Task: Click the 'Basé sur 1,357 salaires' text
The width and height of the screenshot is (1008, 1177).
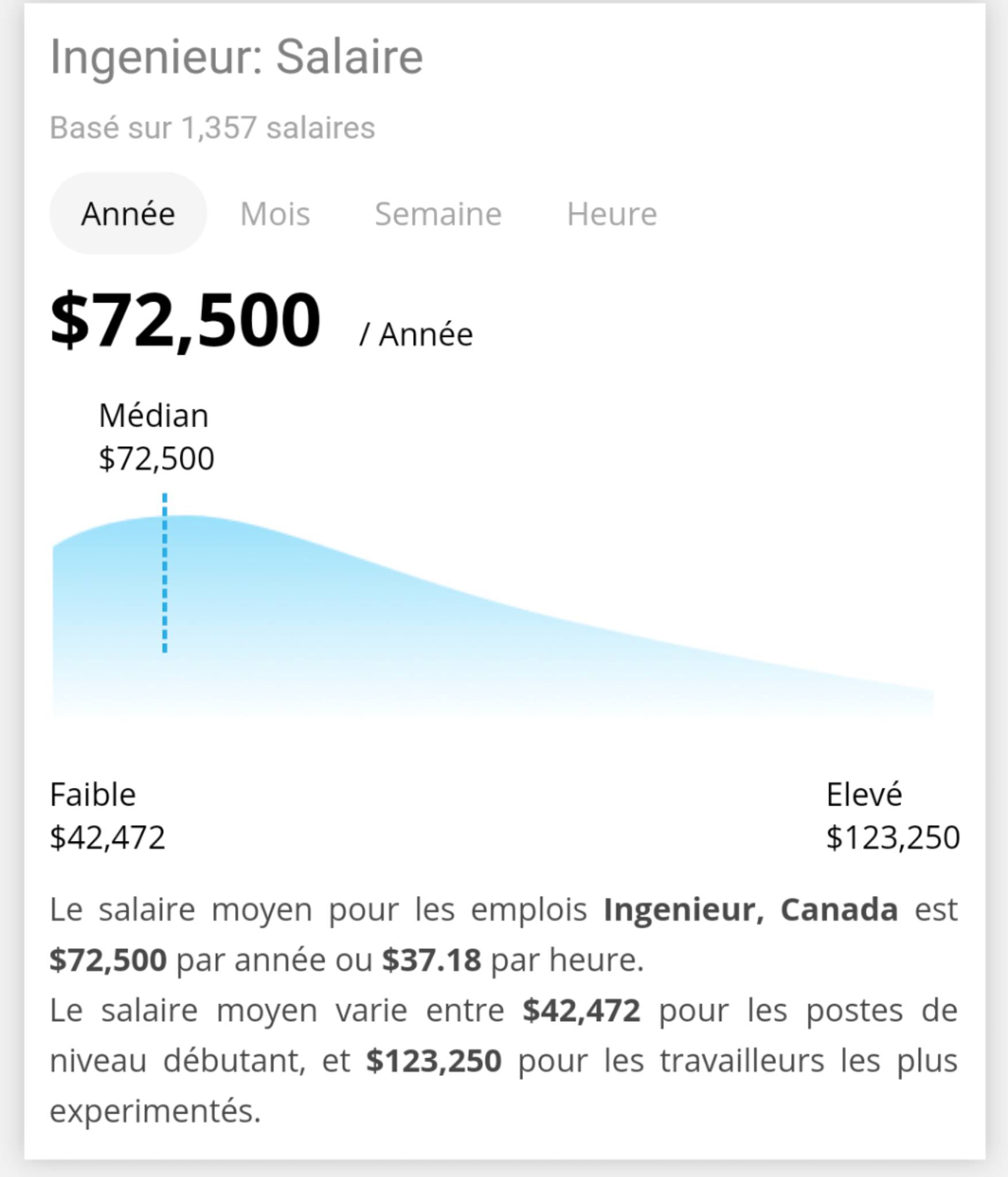Action: 213,128
